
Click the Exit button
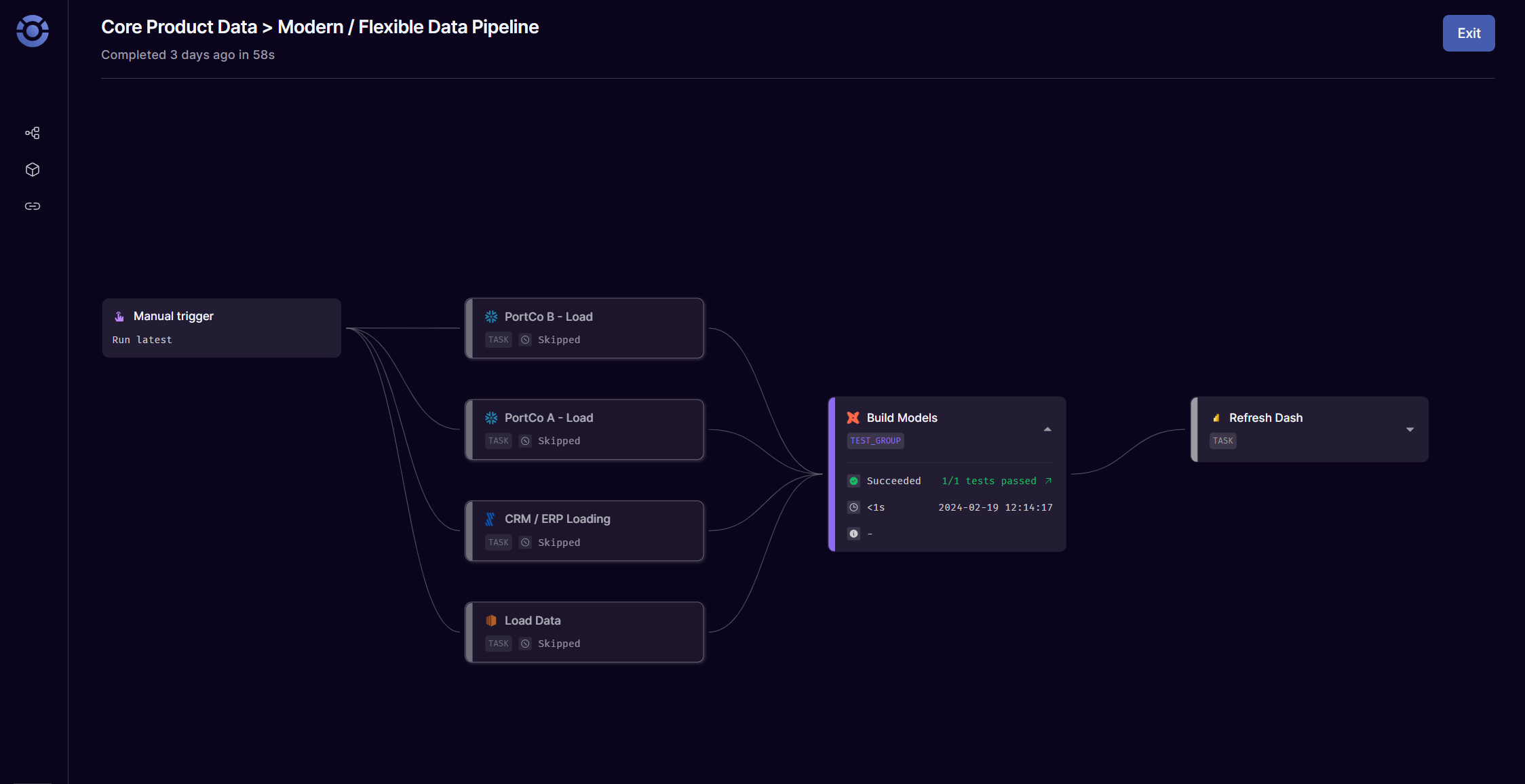click(1468, 33)
